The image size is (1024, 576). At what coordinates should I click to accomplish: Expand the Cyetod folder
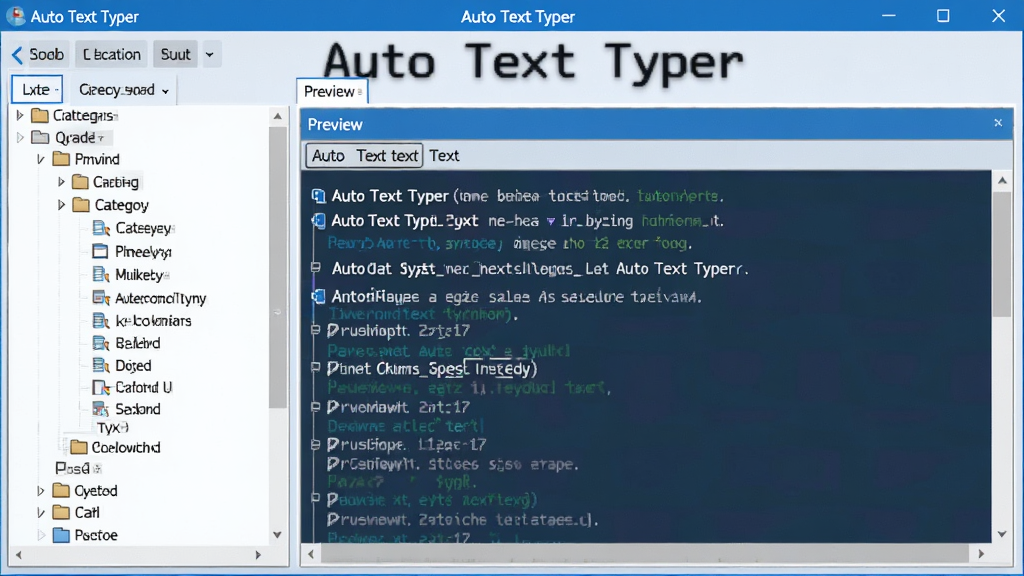pyautogui.click(x=41, y=490)
